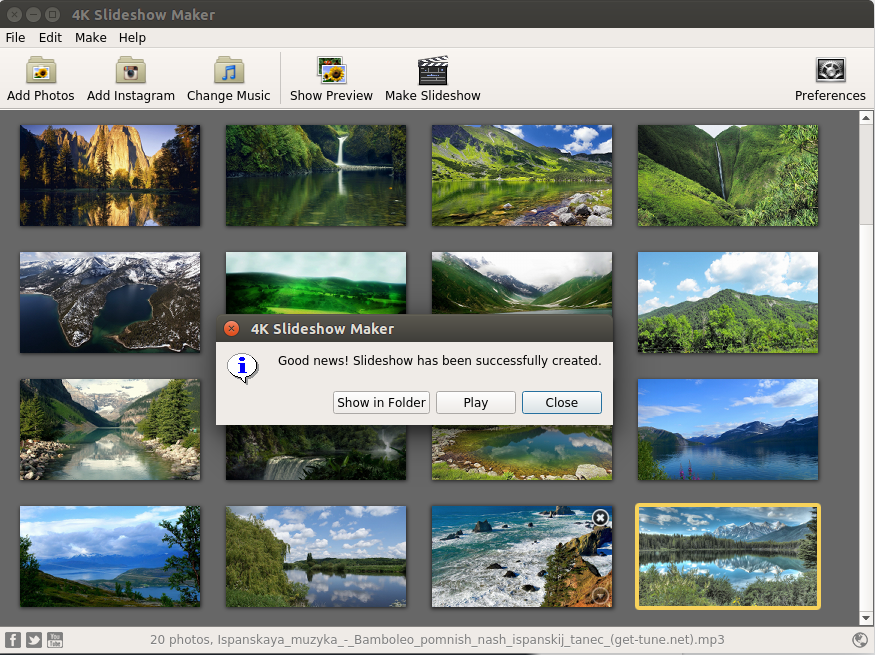This screenshot has width=875, height=655.
Task: Select the rocky mountain lake with clouds photo
Action: coord(522,175)
